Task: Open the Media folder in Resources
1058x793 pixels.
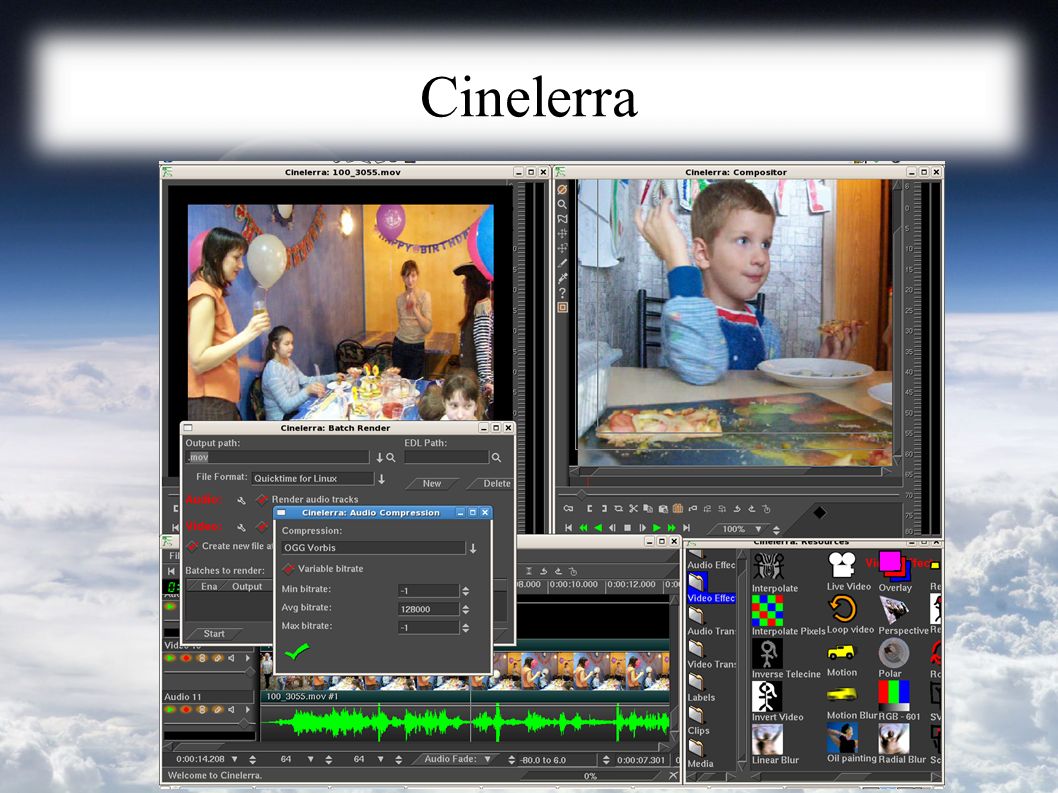Action: click(700, 755)
